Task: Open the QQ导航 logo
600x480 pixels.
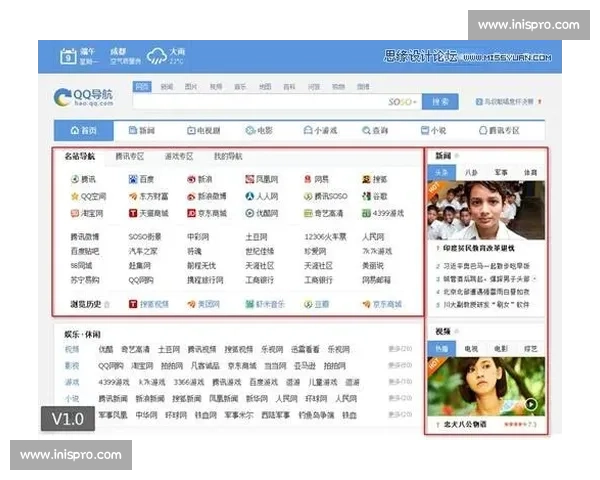Action: [83, 97]
